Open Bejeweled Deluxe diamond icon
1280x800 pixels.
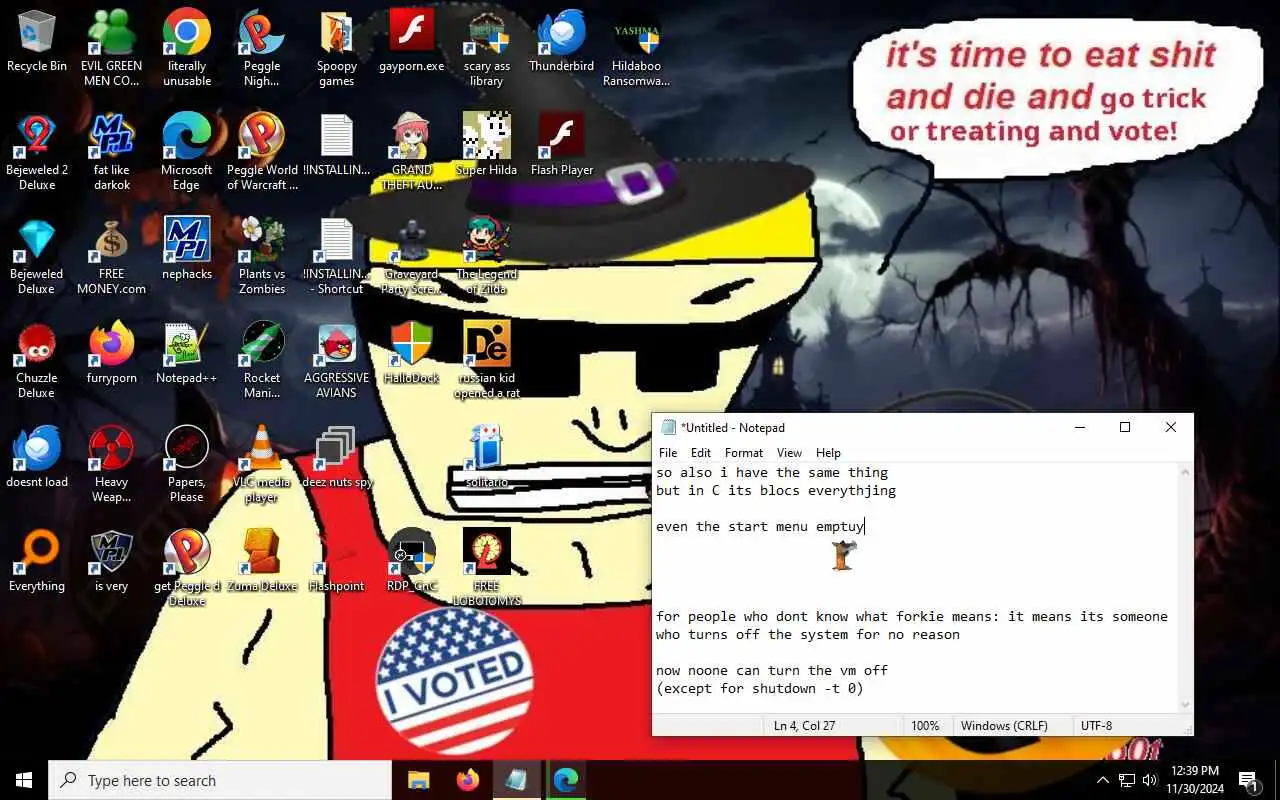[x=37, y=256]
